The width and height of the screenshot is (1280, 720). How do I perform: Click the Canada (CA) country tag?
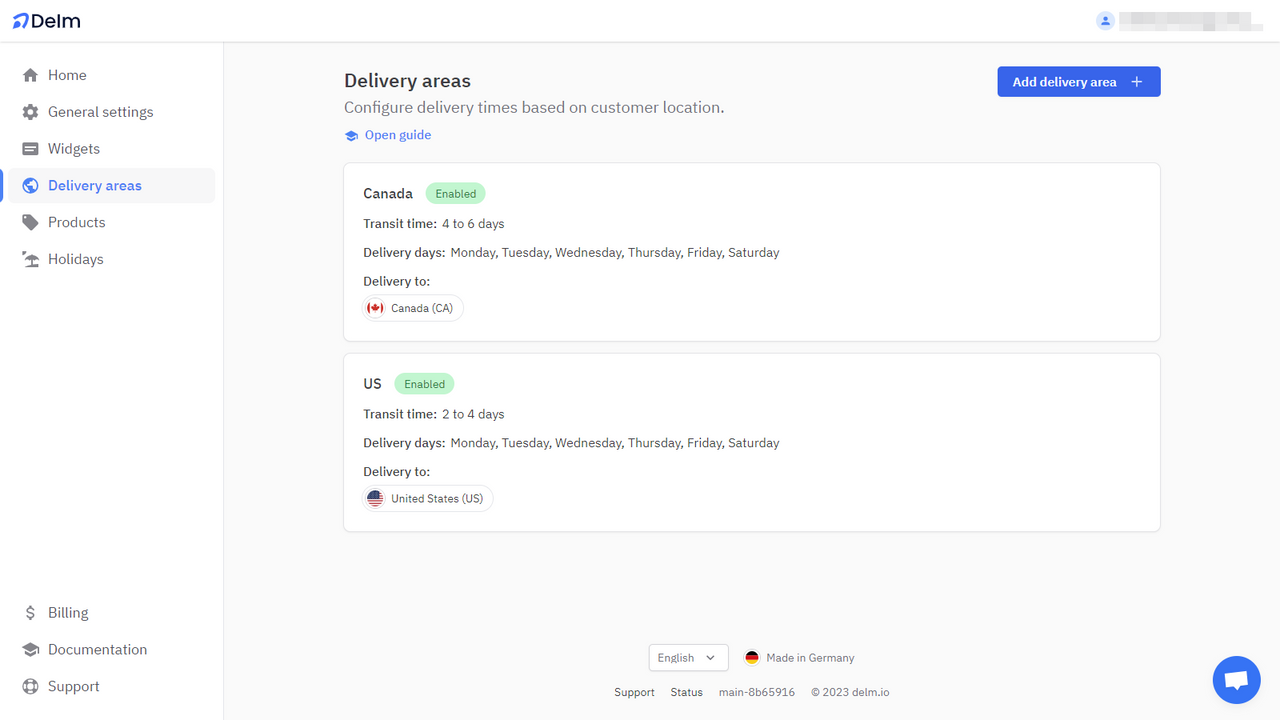412,307
